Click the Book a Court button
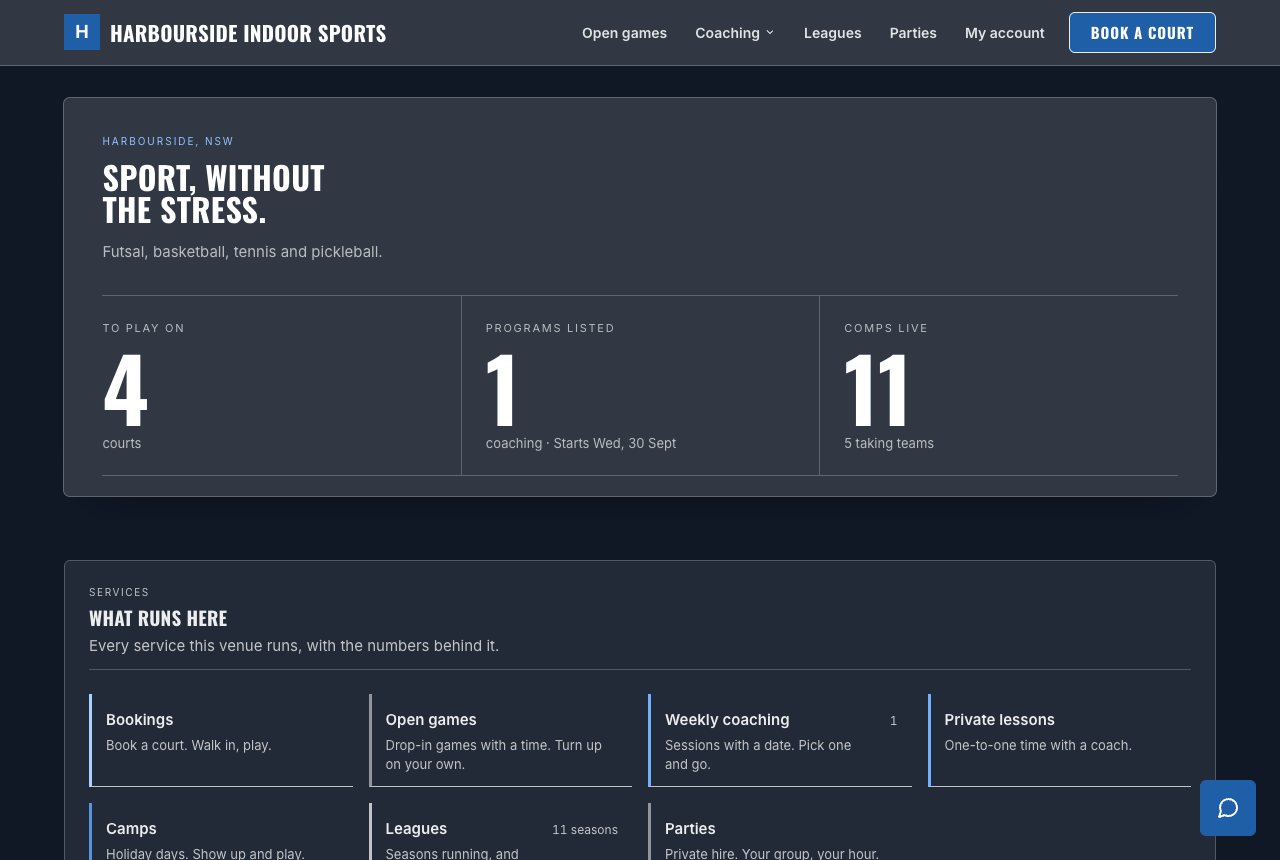The height and width of the screenshot is (860, 1280). point(1142,32)
